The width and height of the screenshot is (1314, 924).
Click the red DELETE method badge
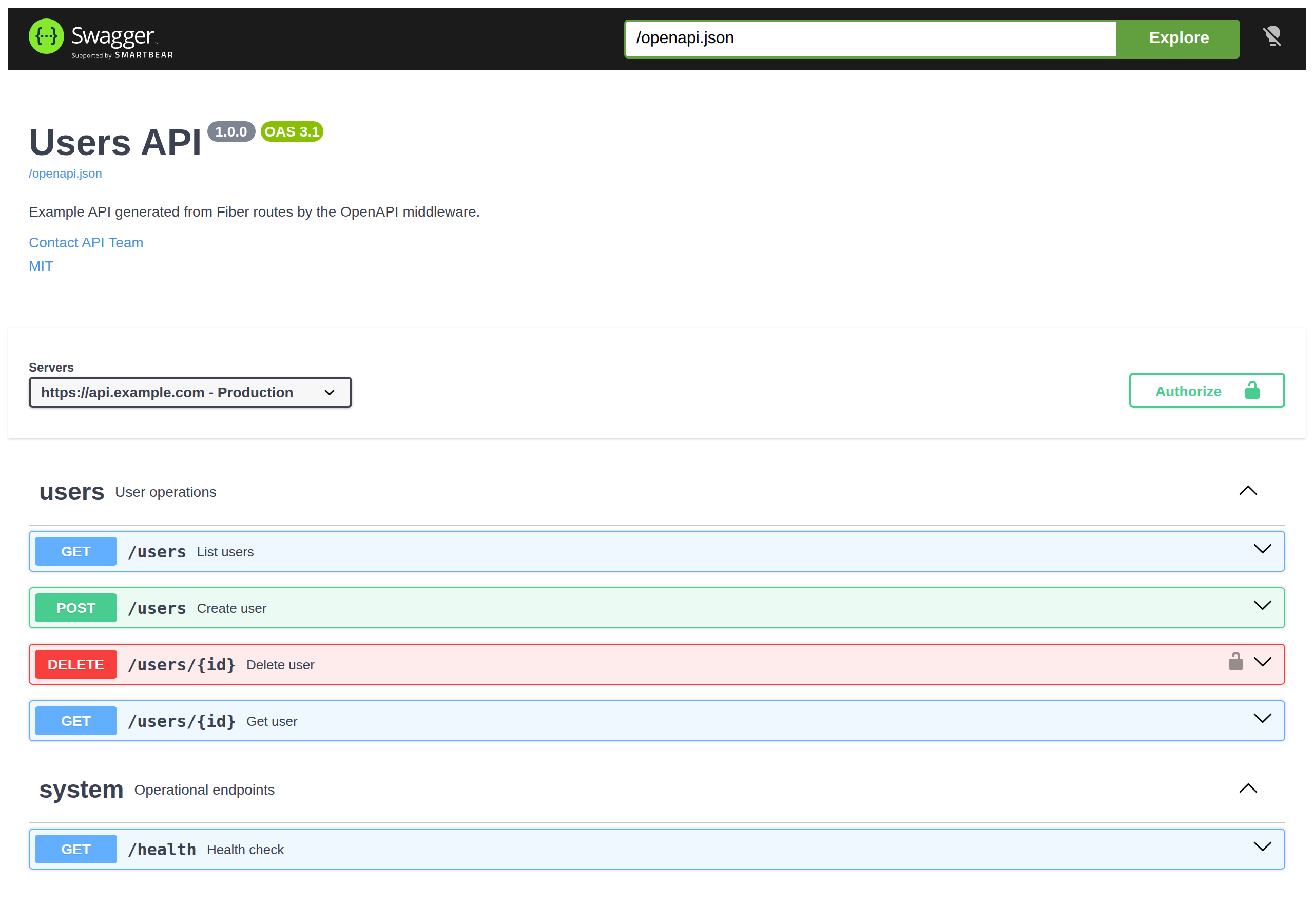click(75, 664)
